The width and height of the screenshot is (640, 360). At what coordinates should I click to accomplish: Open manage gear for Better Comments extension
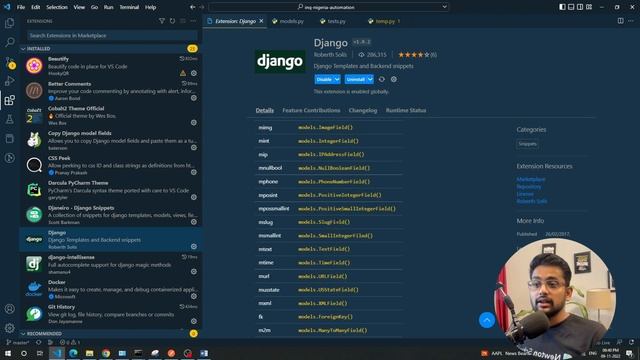pos(194,98)
